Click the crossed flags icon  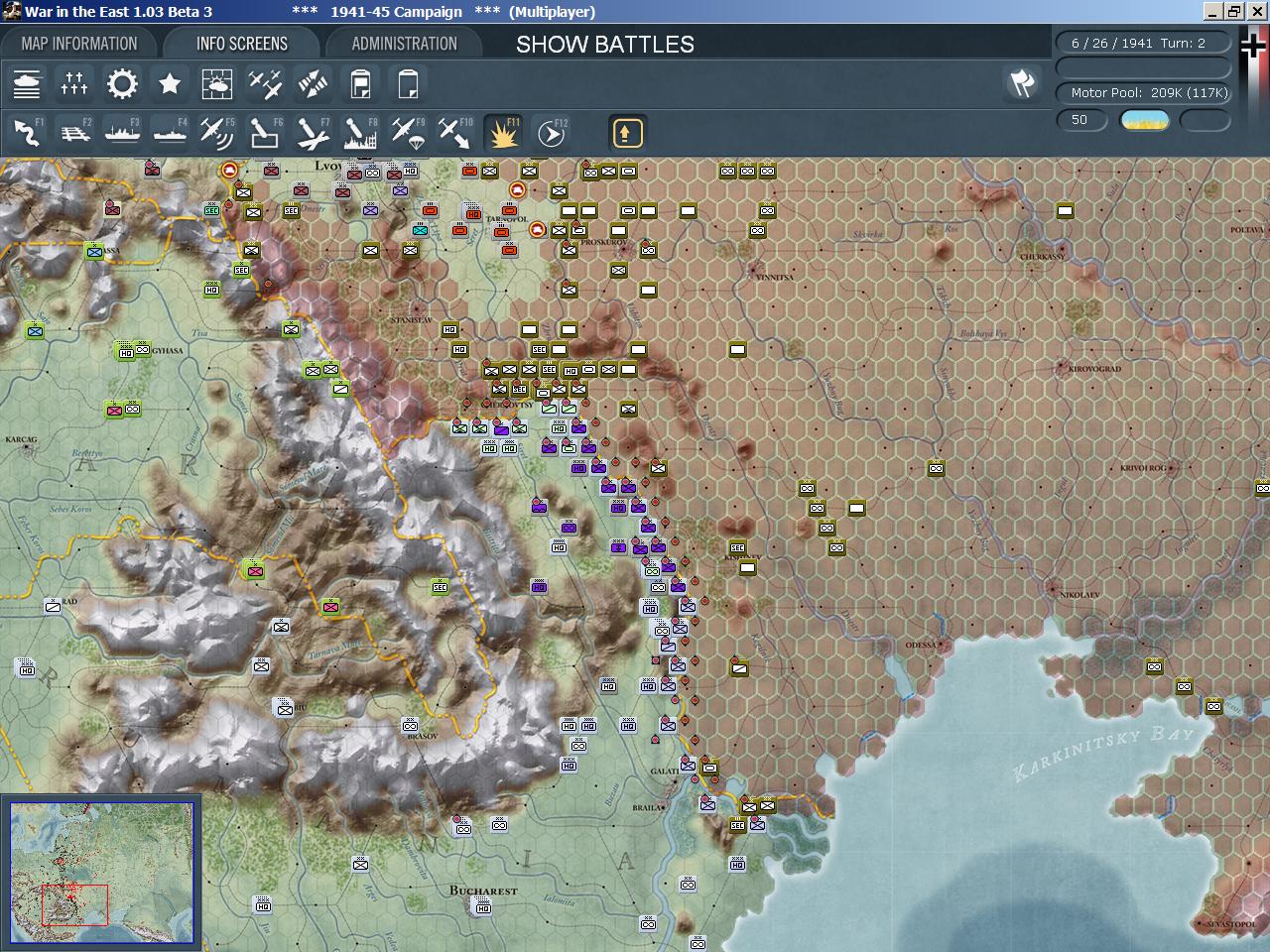point(1022,84)
